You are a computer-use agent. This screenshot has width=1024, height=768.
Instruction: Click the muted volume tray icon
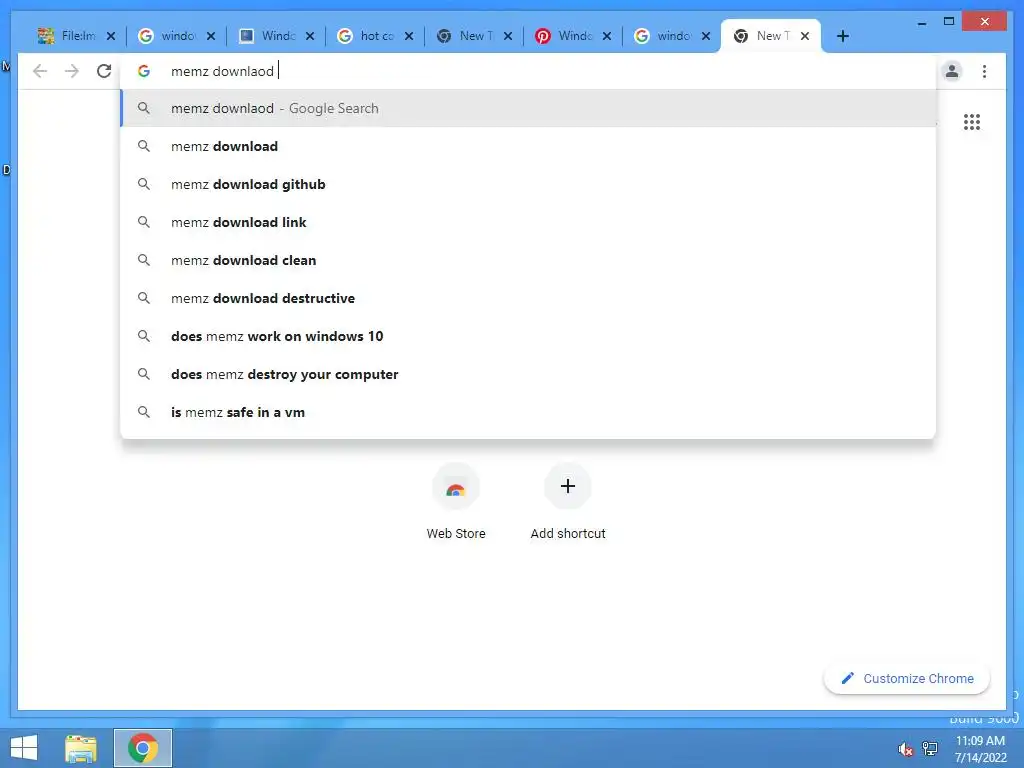[905, 749]
